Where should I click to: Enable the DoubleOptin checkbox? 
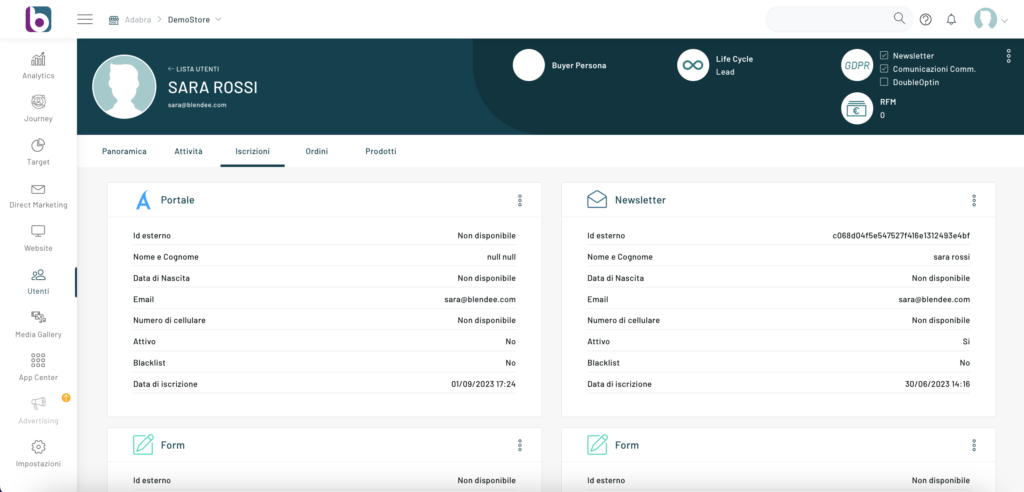pyautogui.click(x=884, y=82)
